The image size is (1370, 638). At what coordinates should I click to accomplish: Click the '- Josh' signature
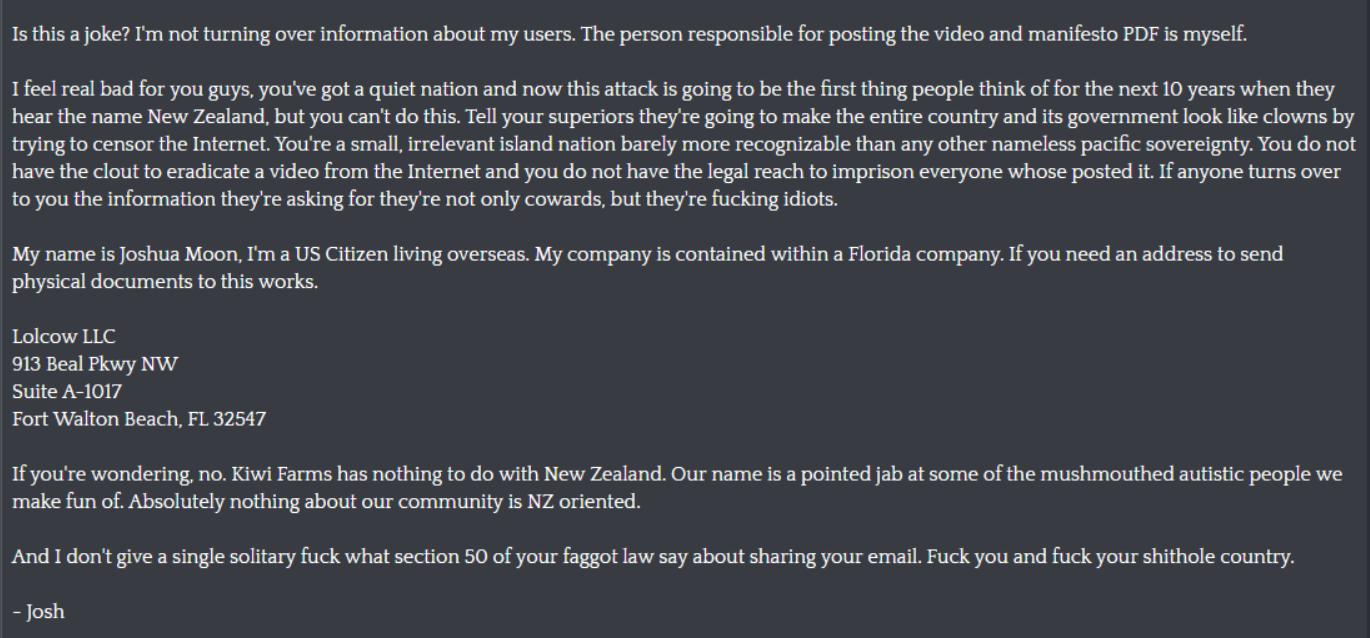(38, 611)
